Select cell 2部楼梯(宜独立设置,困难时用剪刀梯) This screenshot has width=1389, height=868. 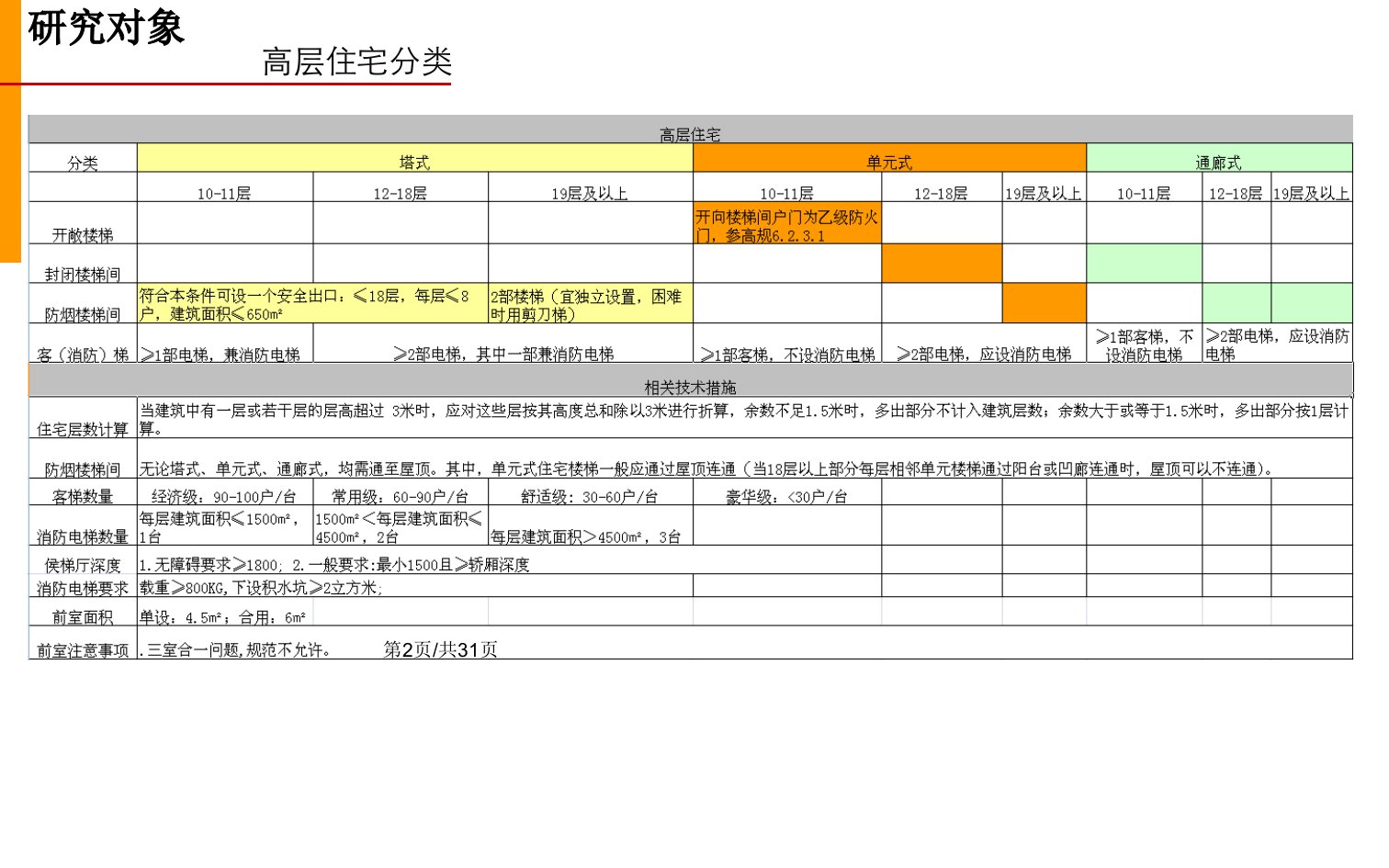click(590, 304)
